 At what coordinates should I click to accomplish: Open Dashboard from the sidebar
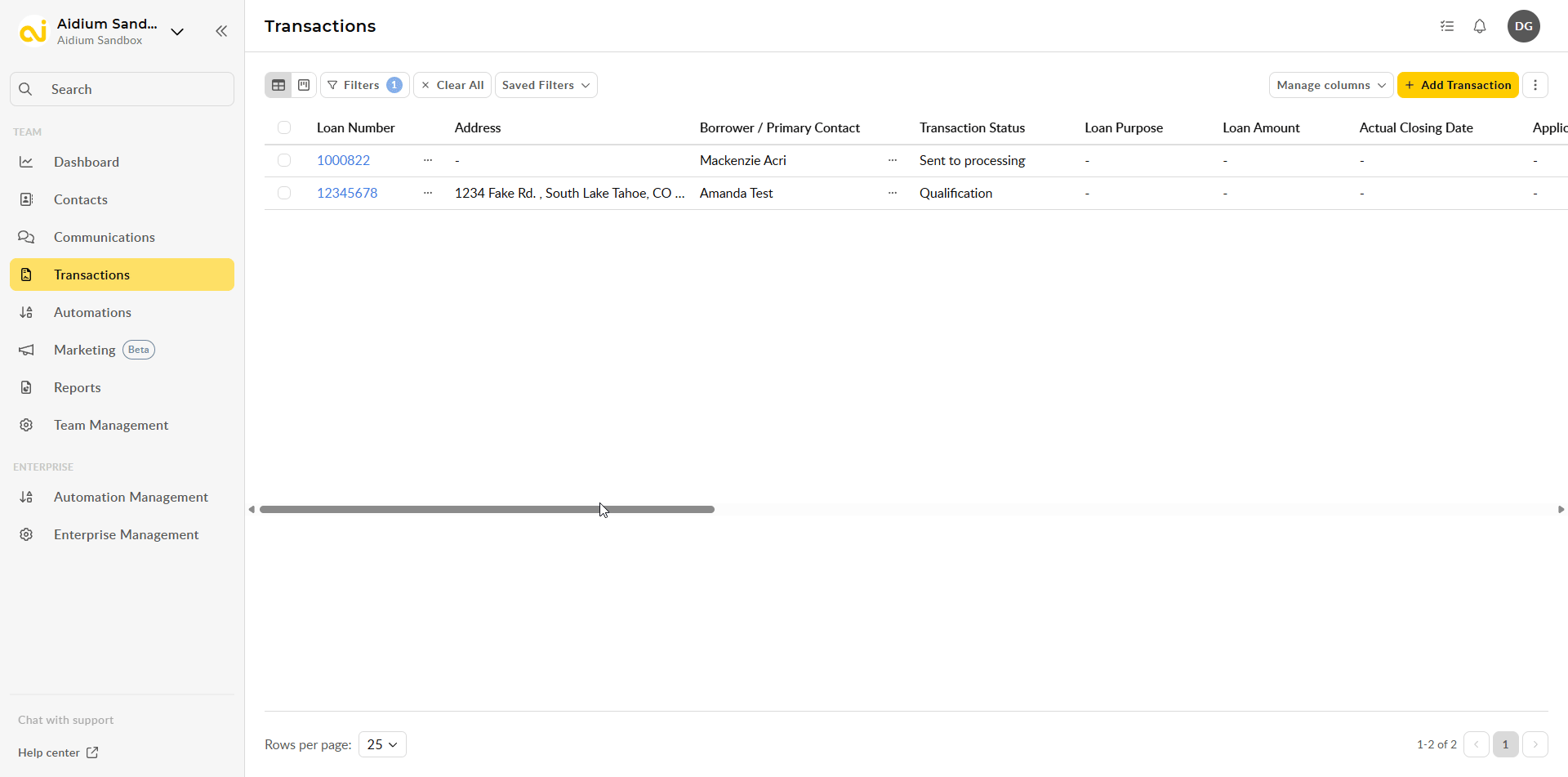pos(122,162)
